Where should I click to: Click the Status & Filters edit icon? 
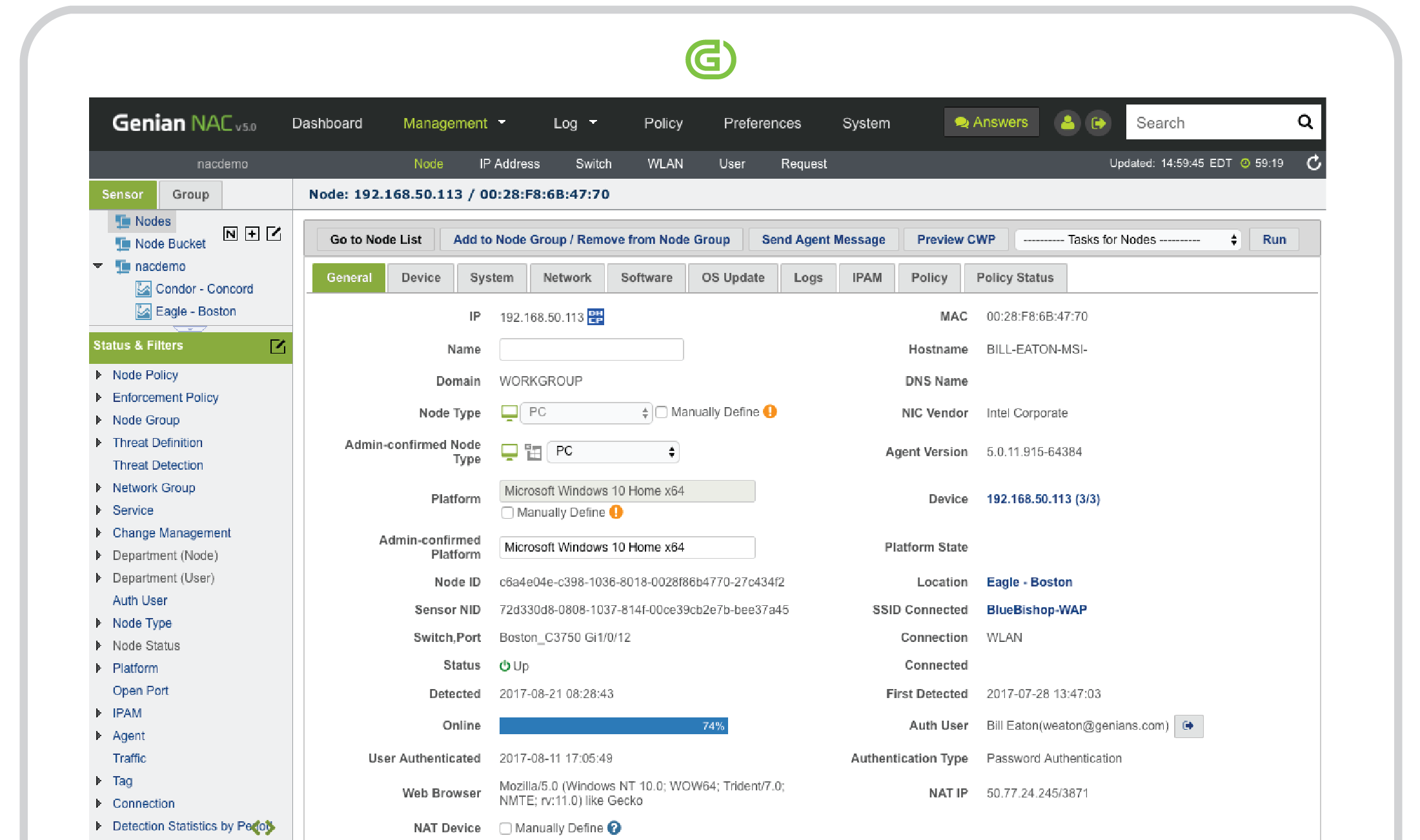tap(278, 346)
